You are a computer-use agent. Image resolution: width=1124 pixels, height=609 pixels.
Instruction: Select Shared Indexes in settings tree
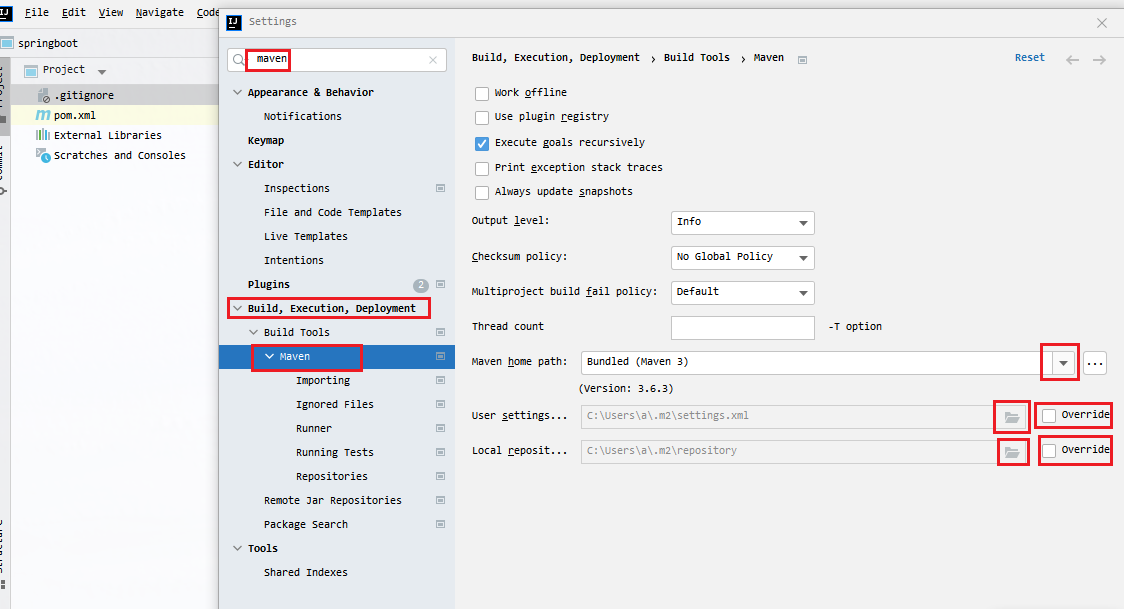click(x=305, y=572)
